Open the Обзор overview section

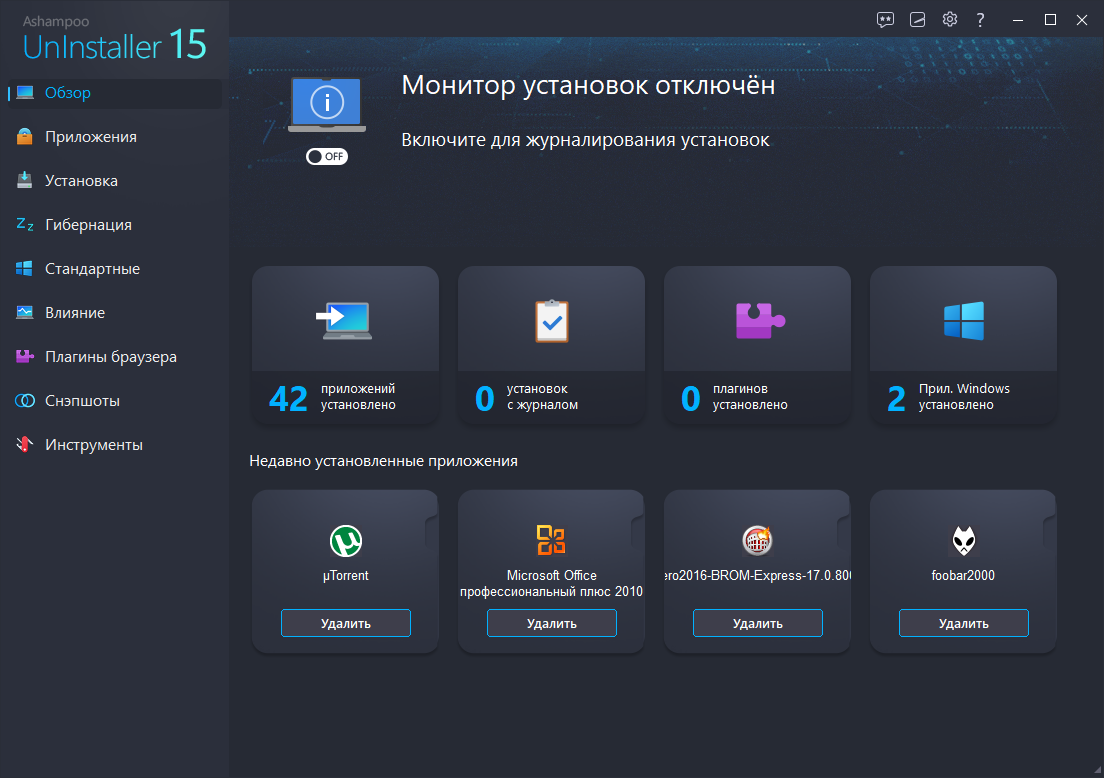click(x=114, y=93)
